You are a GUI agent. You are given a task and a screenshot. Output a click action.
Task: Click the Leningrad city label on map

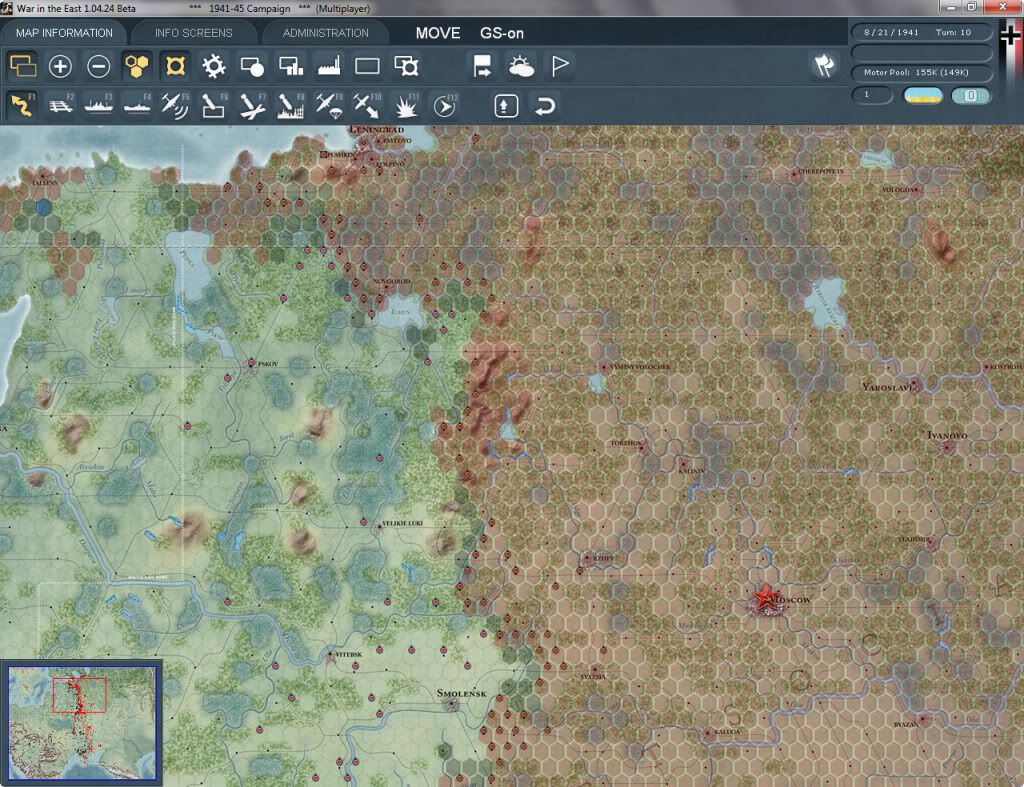(x=377, y=129)
